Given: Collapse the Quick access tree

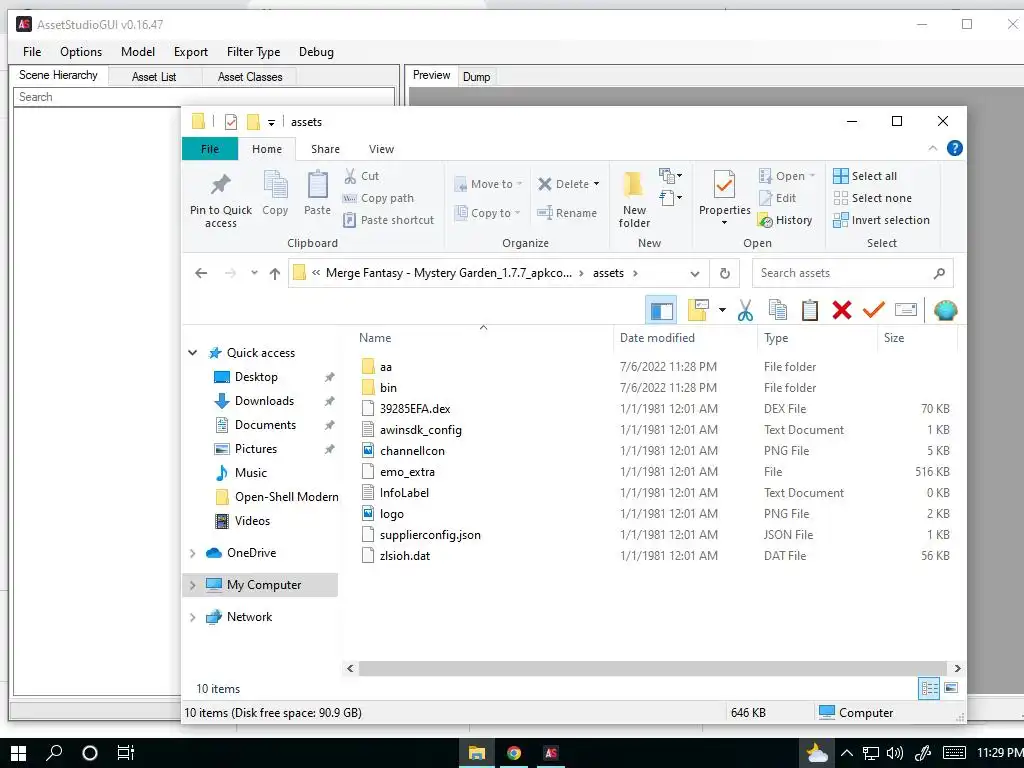Looking at the screenshot, I should pyautogui.click(x=193, y=353).
